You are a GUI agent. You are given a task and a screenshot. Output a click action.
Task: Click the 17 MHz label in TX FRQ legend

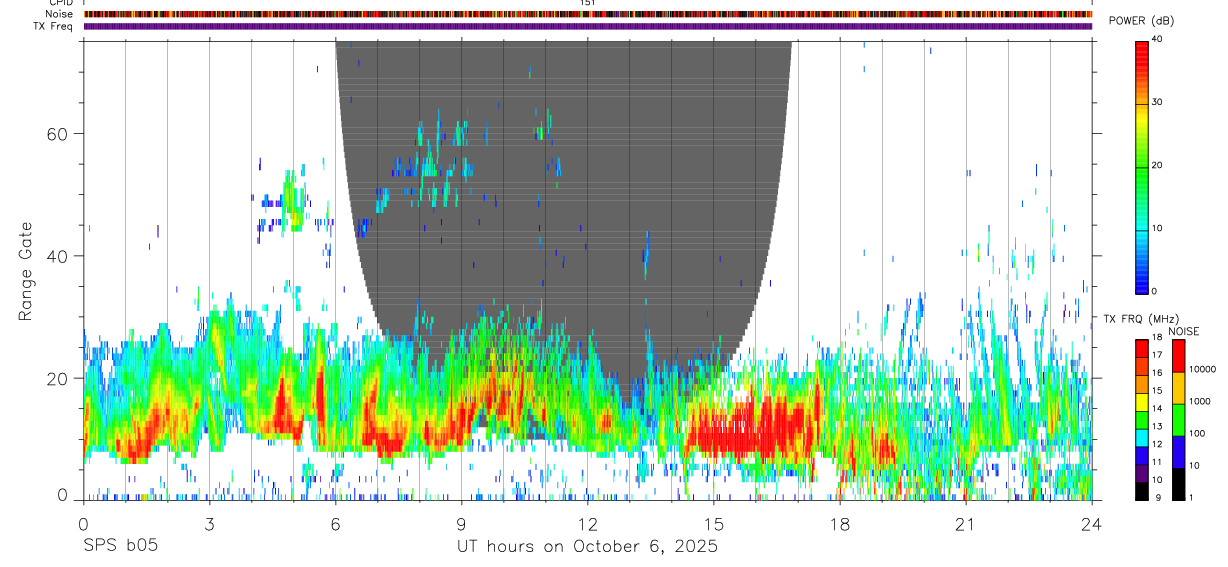pos(1157,355)
